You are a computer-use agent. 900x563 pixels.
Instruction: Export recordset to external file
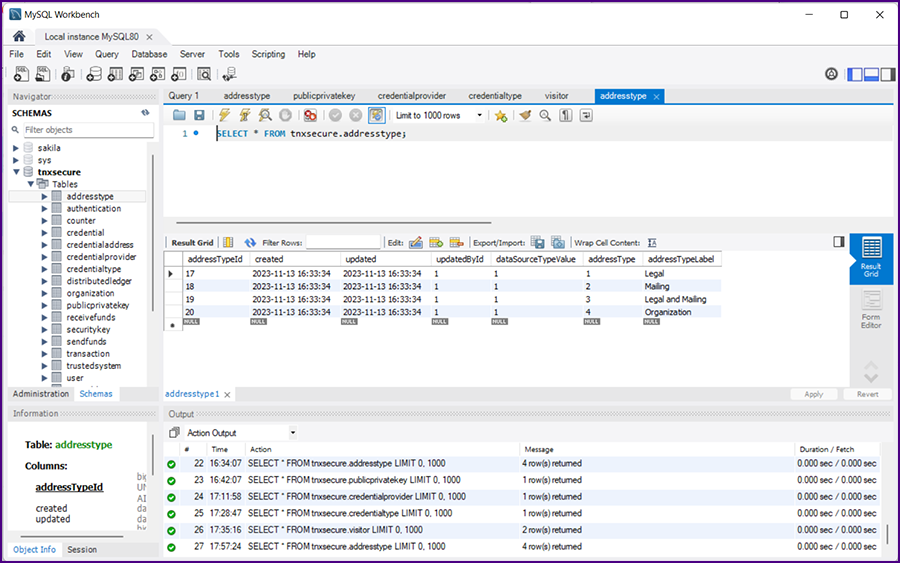[x=537, y=242]
